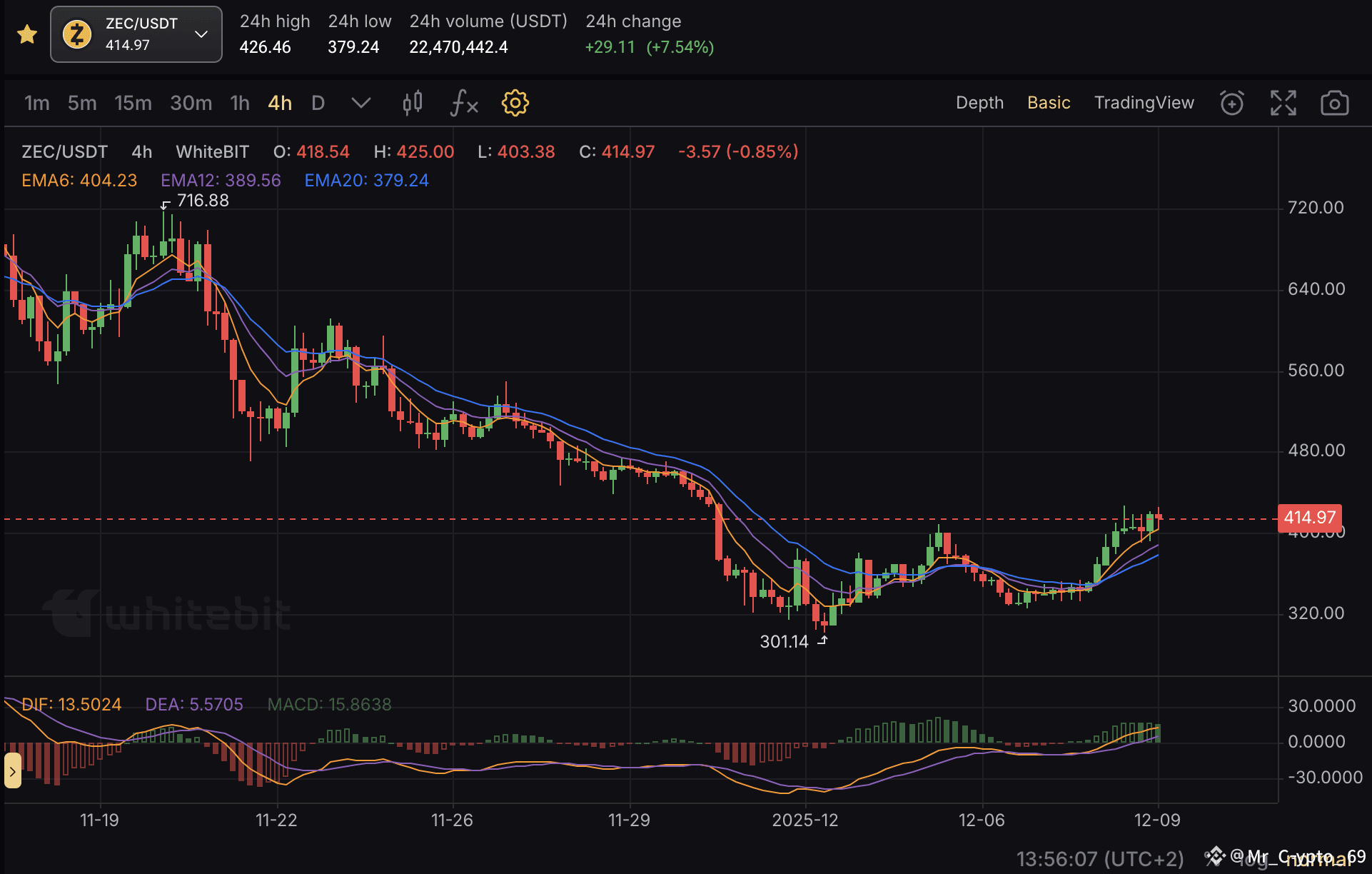
Task: Click the 24h high value 426.46
Action: [265, 47]
